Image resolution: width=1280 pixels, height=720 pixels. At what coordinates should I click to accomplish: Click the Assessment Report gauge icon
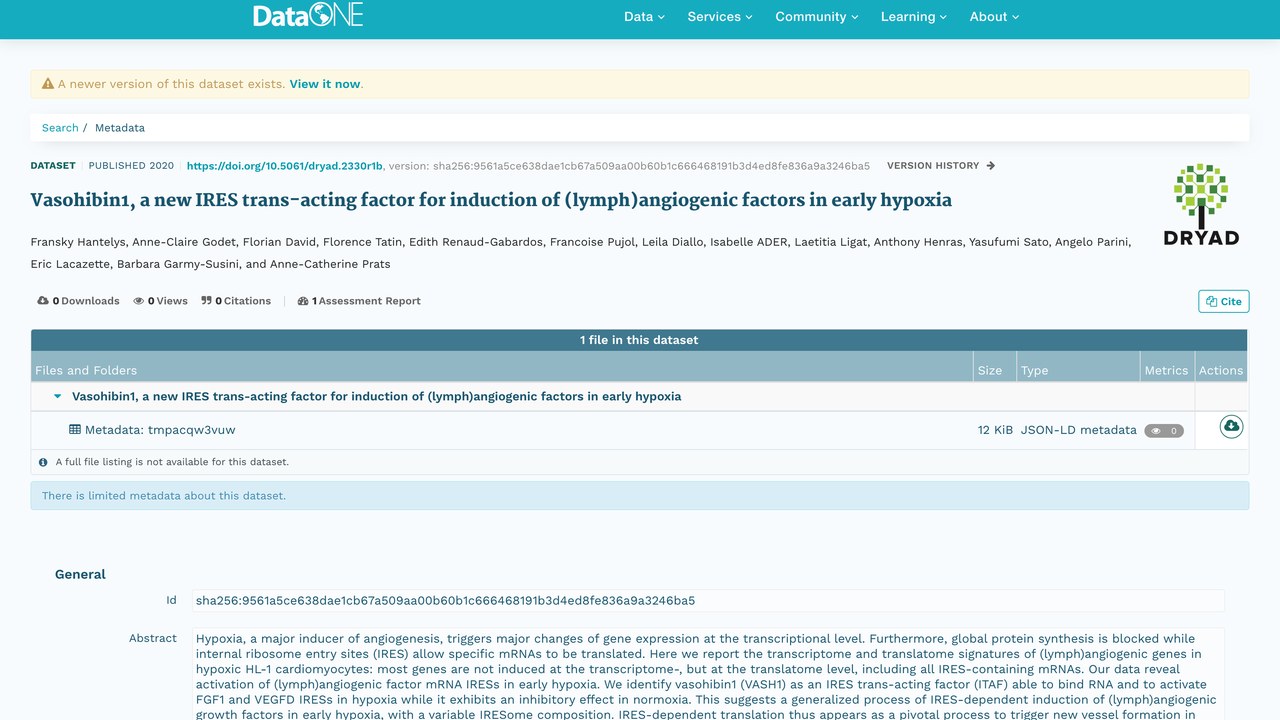pyautogui.click(x=303, y=301)
